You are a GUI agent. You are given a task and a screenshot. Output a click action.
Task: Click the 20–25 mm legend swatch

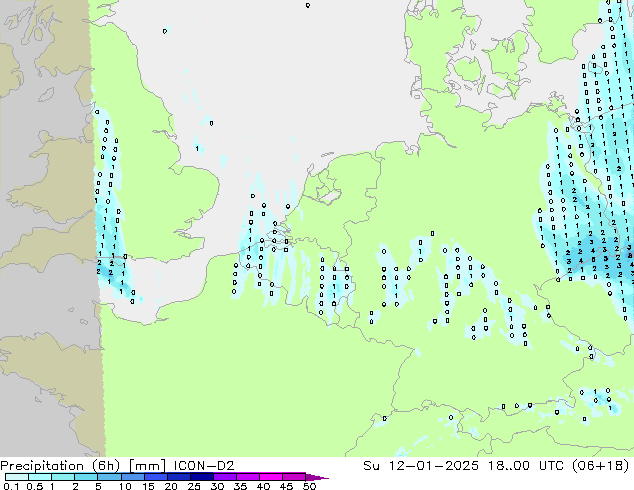178,477
